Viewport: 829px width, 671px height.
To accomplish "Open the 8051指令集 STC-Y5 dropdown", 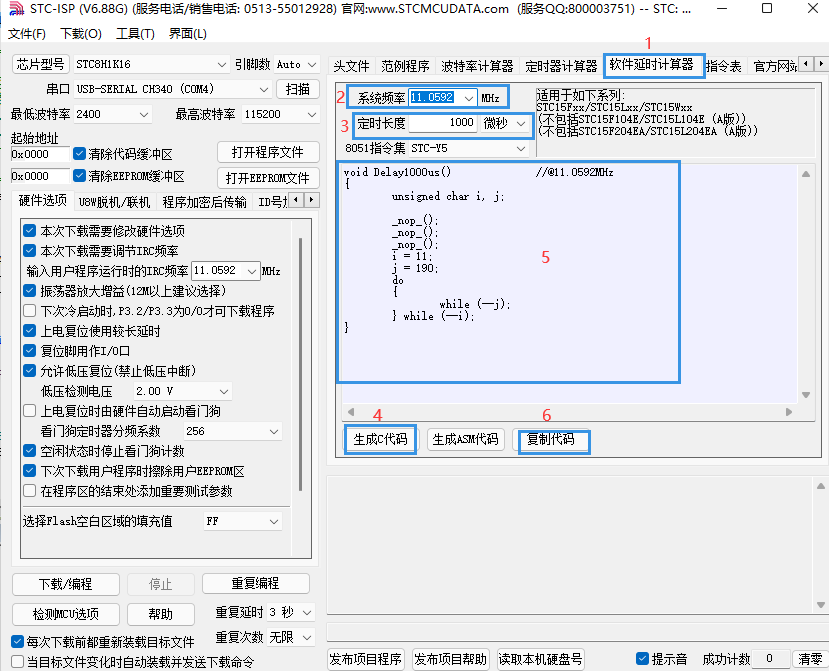I will (519, 148).
